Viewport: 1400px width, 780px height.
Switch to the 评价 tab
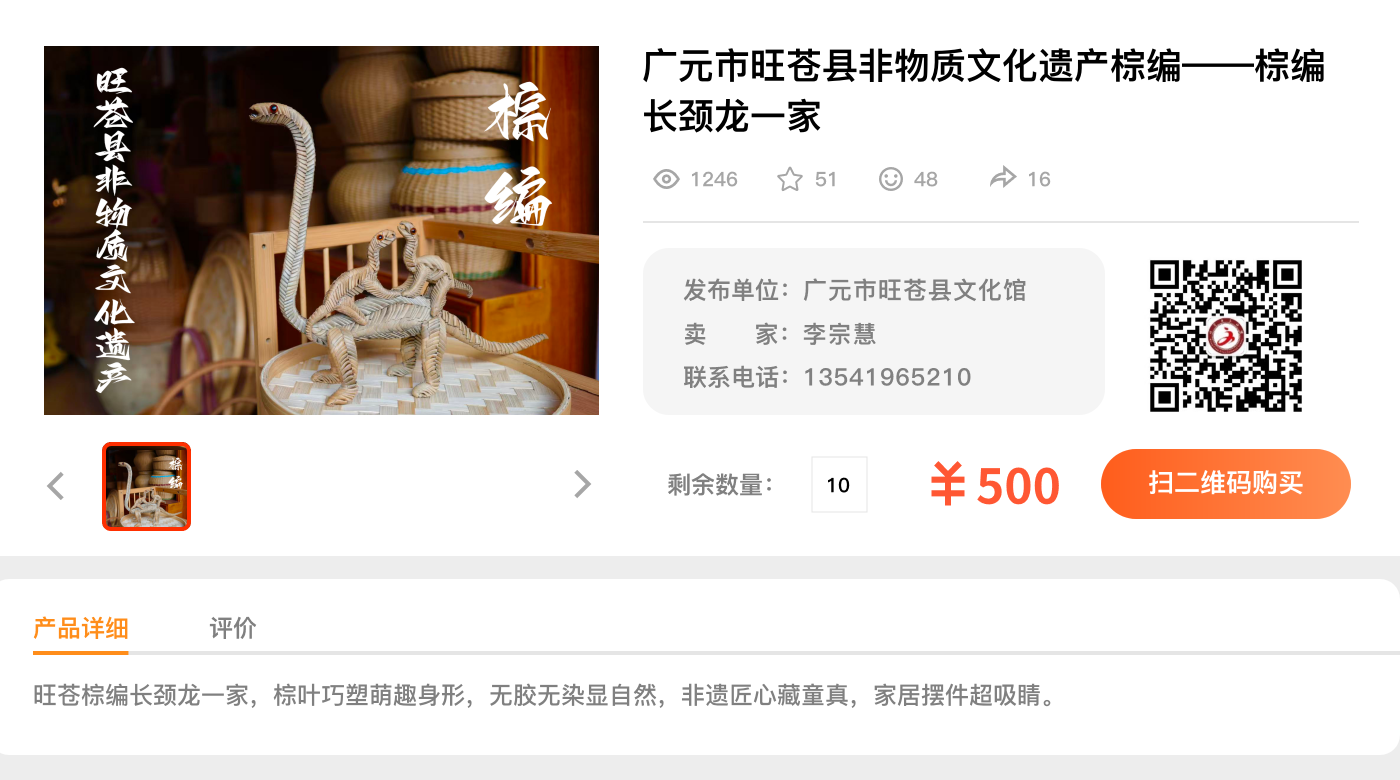(233, 628)
